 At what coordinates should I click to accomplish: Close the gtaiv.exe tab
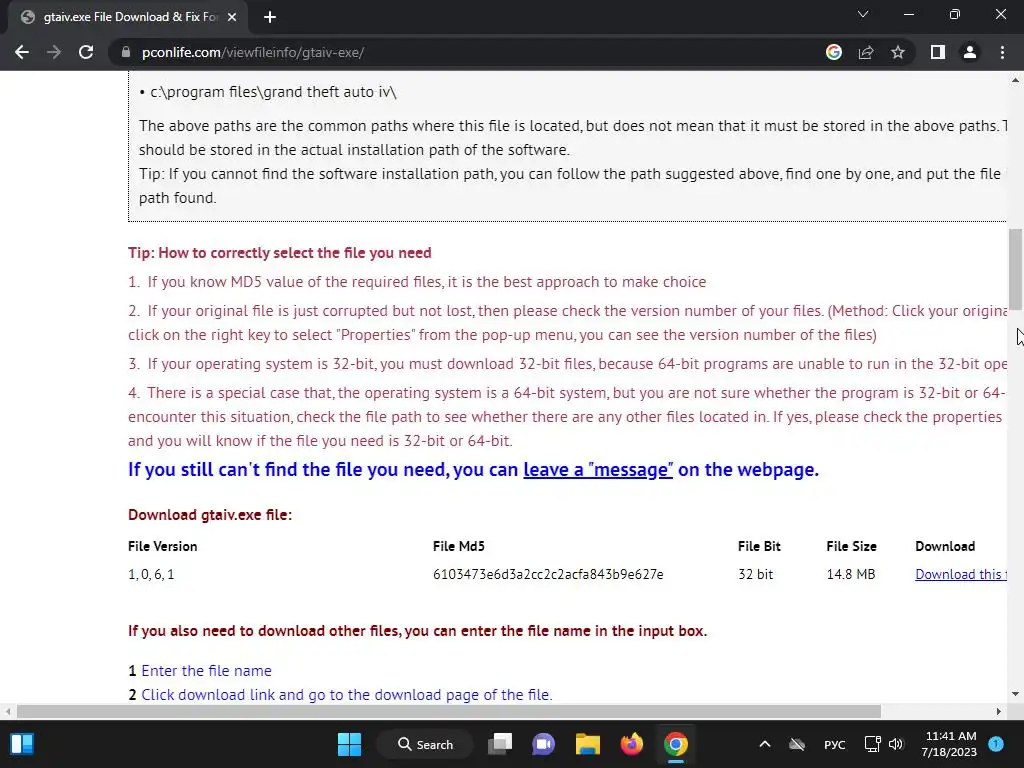[232, 17]
